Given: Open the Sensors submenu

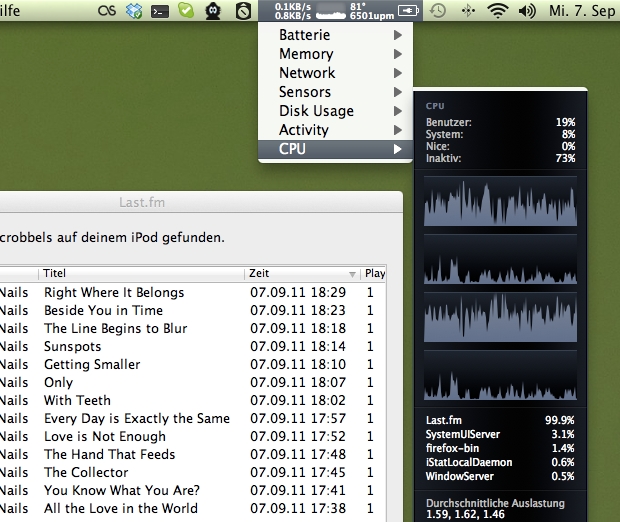Looking at the screenshot, I should tap(335, 92).
